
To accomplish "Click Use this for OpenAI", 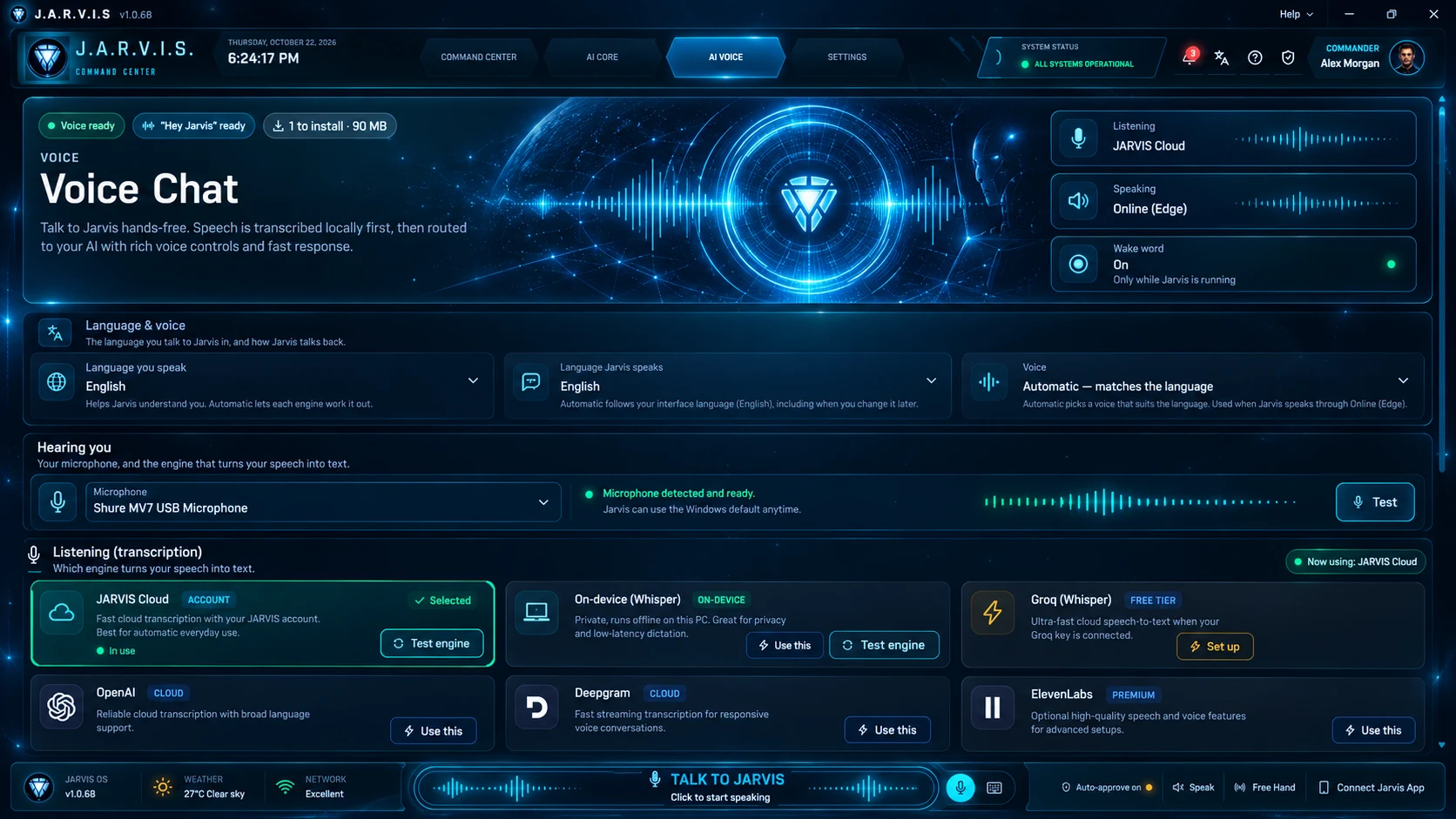I will pyautogui.click(x=434, y=731).
